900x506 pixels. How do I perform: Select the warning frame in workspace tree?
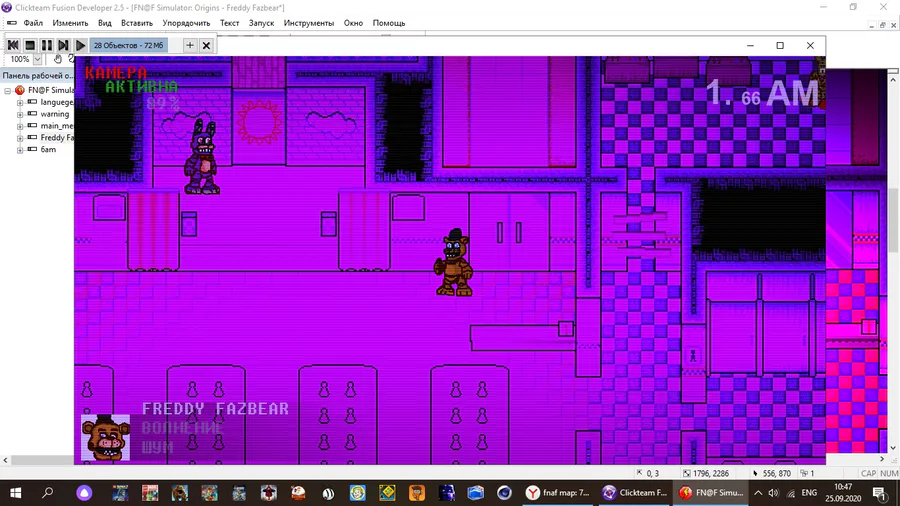[55, 114]
